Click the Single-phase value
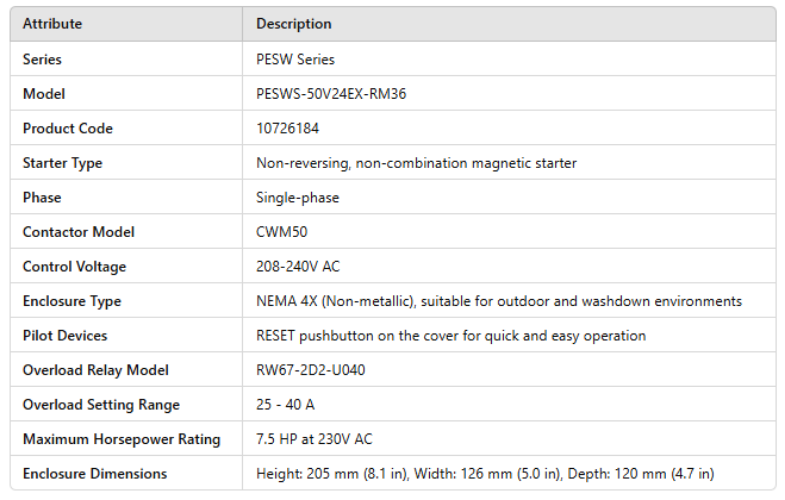 pyautogui.click(x=297, y=198)
